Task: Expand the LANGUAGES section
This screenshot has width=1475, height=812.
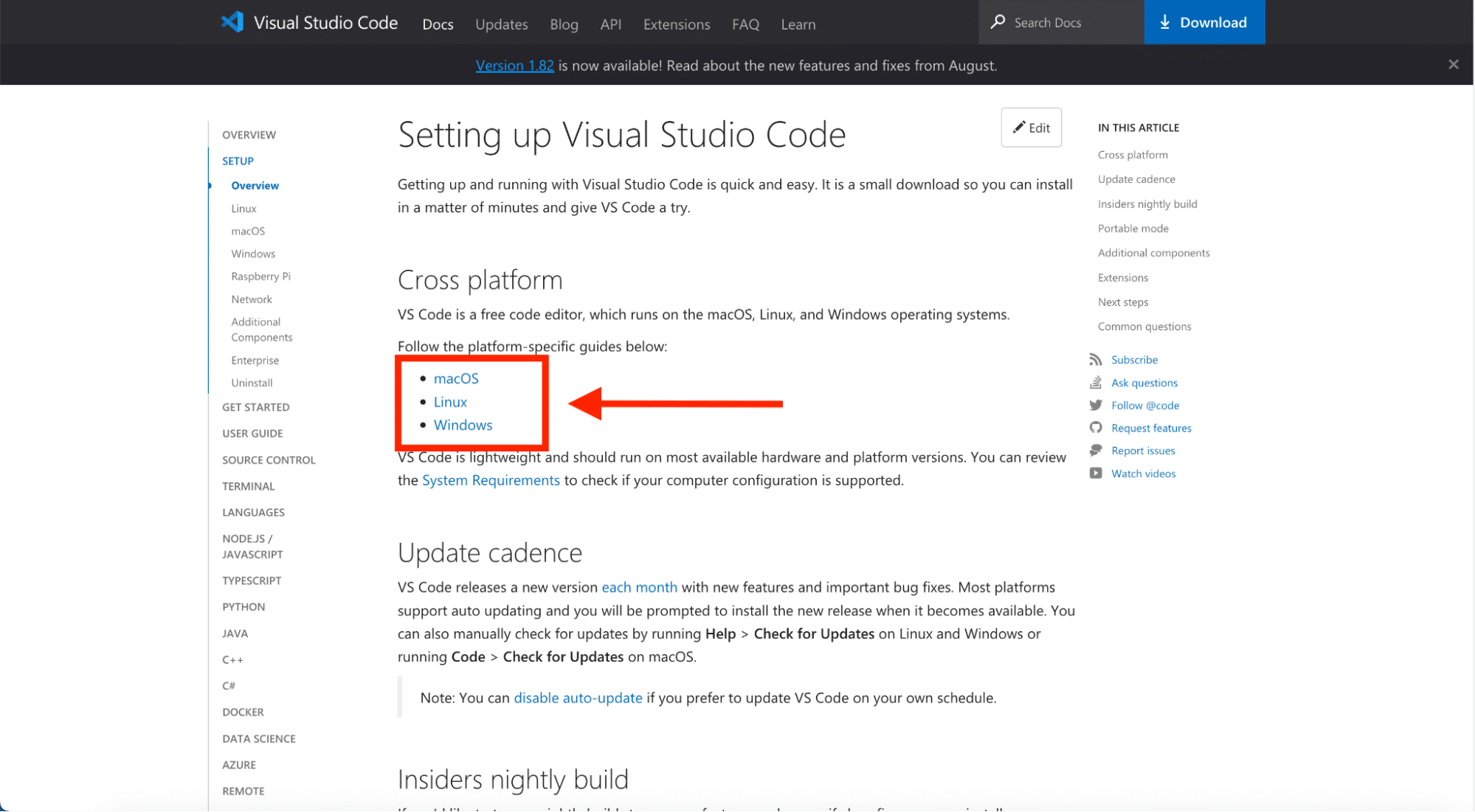Action: pos(253,512)
